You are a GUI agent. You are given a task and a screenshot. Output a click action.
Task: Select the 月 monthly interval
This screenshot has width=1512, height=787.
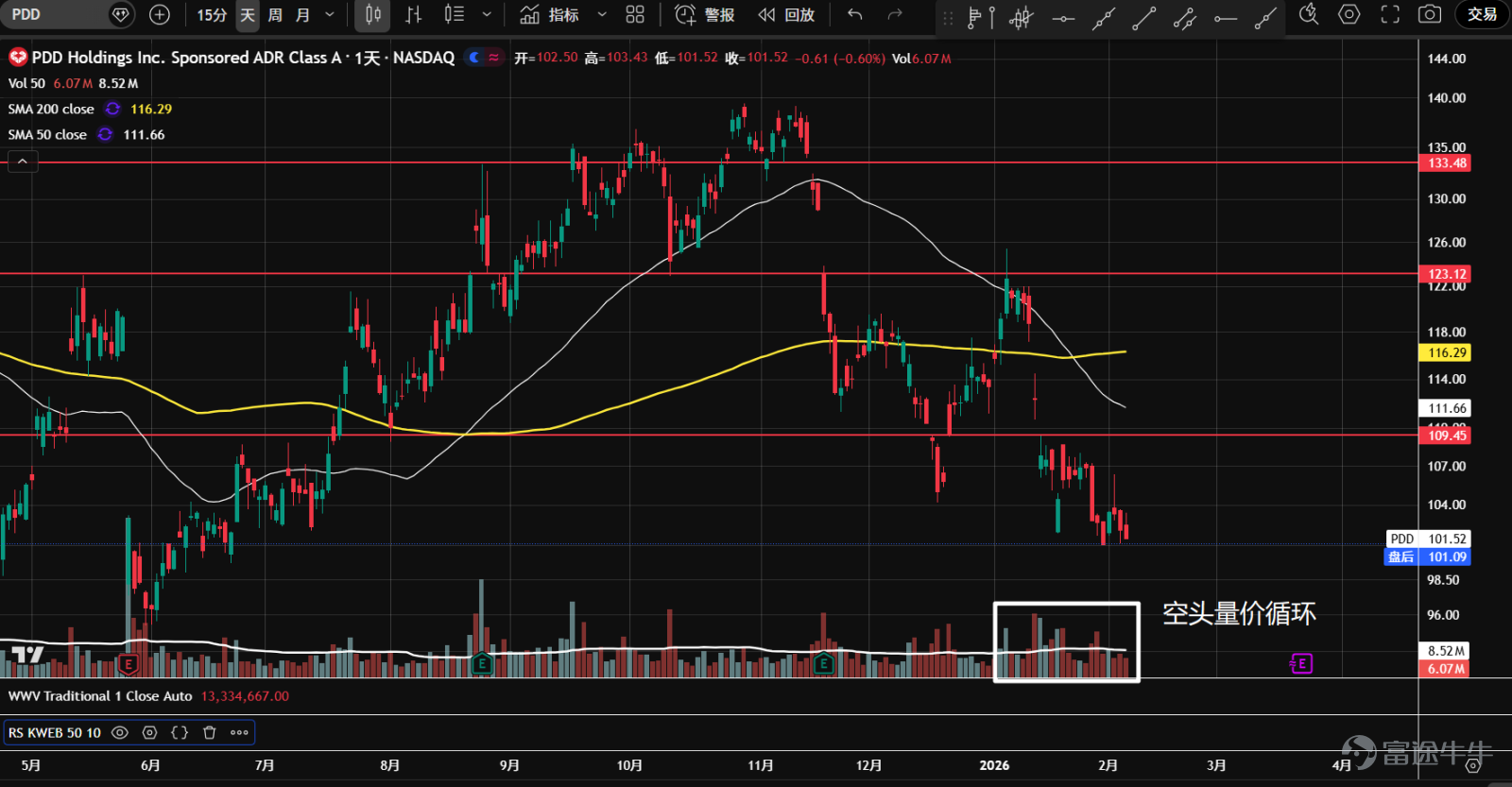pyautogui.click(x=302, y=15)
